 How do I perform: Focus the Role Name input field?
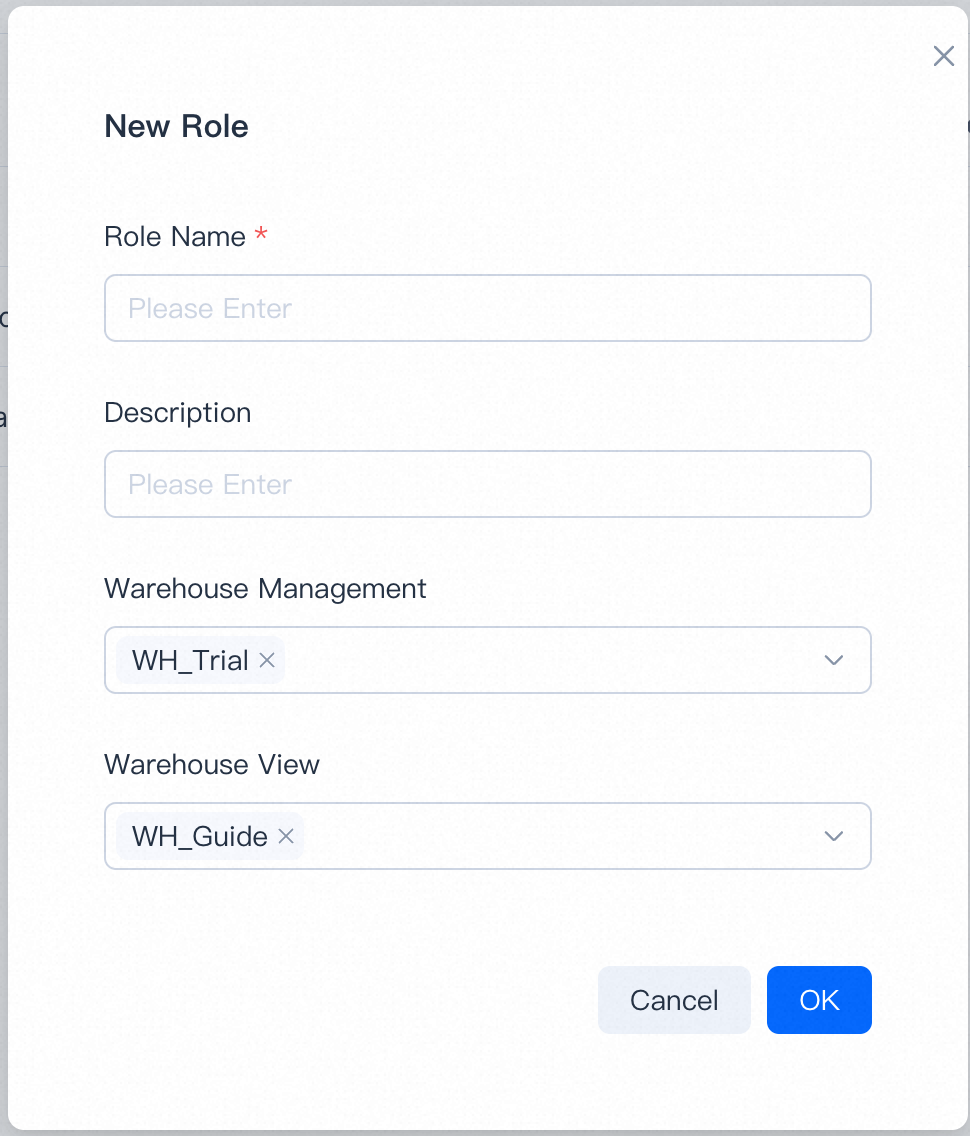(x=487, y=308)
